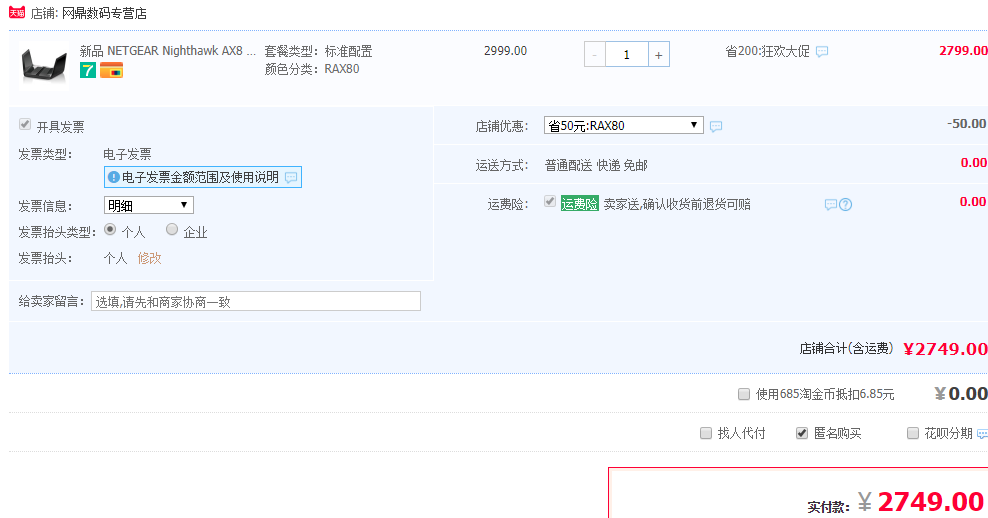Open the 店铺优惠 省50元:RAX80 dropdown
Image resolution: width=988 pixels, height=518 pixels.
[624, 125]
